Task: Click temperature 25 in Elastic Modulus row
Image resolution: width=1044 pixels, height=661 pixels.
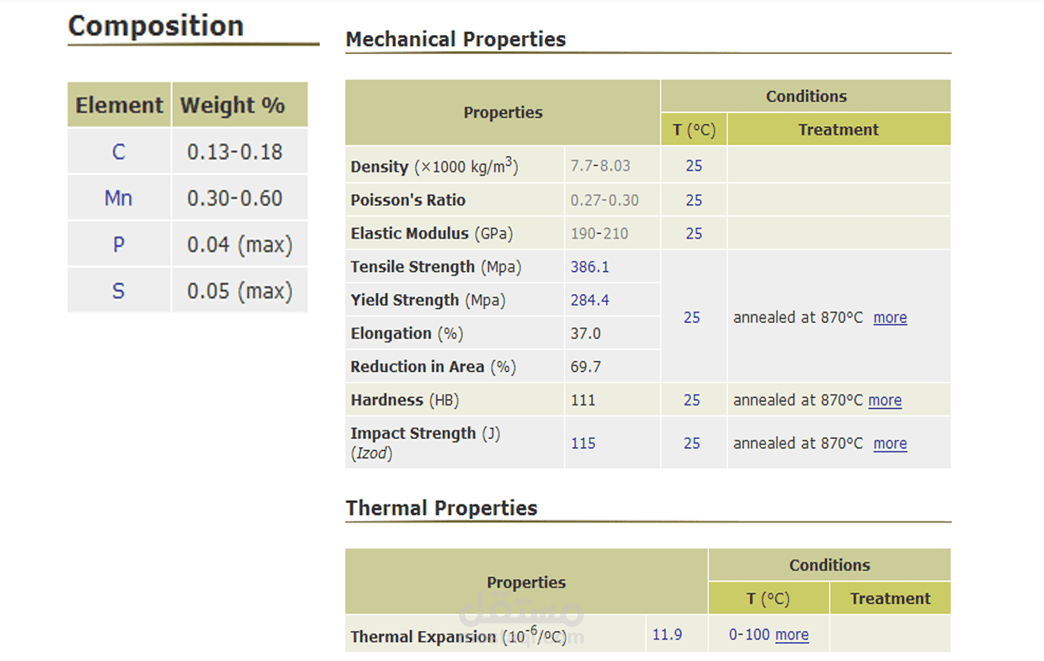Action: pyautogui.click(x=693, y=233)
